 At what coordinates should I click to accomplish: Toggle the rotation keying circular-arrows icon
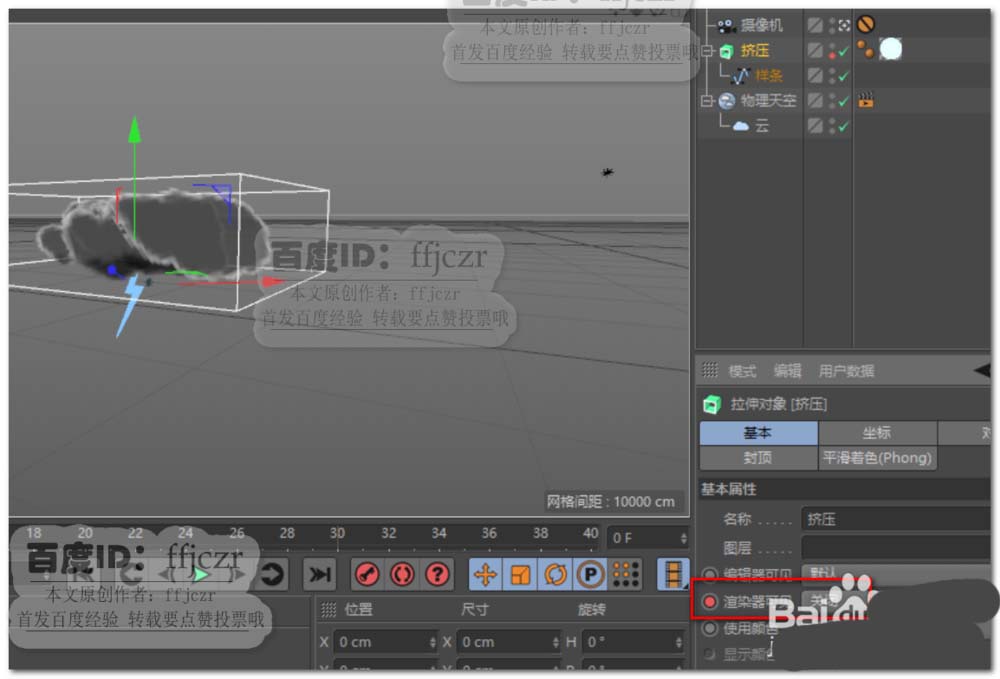click(555, 574)
